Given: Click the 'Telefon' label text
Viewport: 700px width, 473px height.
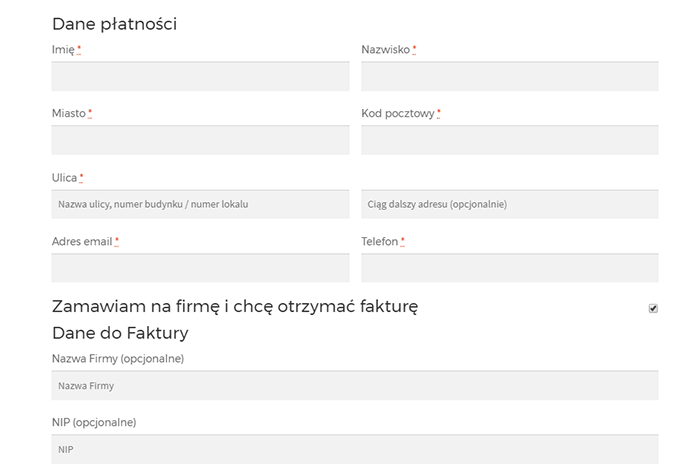Looking at the screenshot, I should [380, 241].
